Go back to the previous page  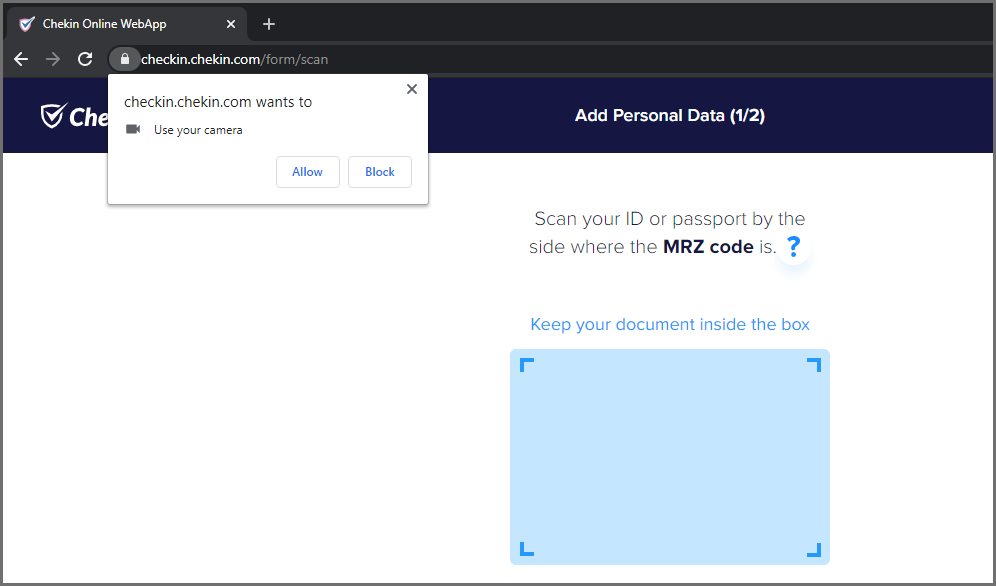point(21,59)
